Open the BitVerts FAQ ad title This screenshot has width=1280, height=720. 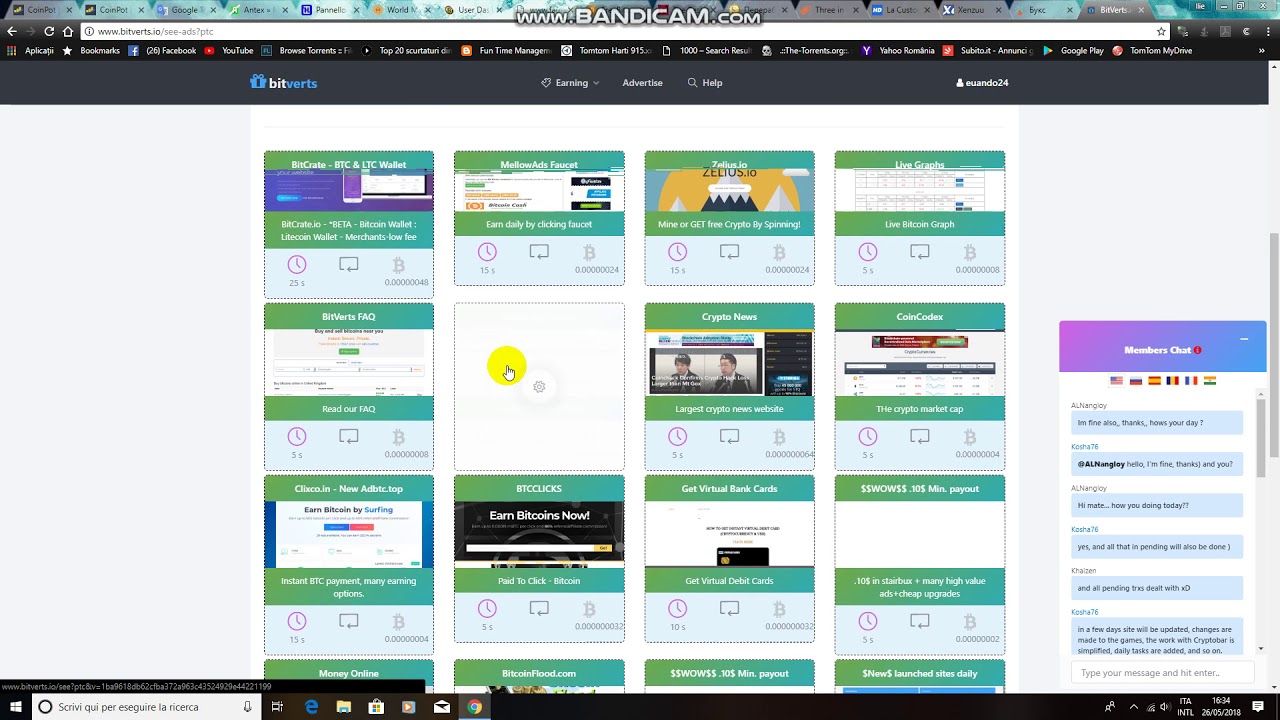(x=349, y=317)
